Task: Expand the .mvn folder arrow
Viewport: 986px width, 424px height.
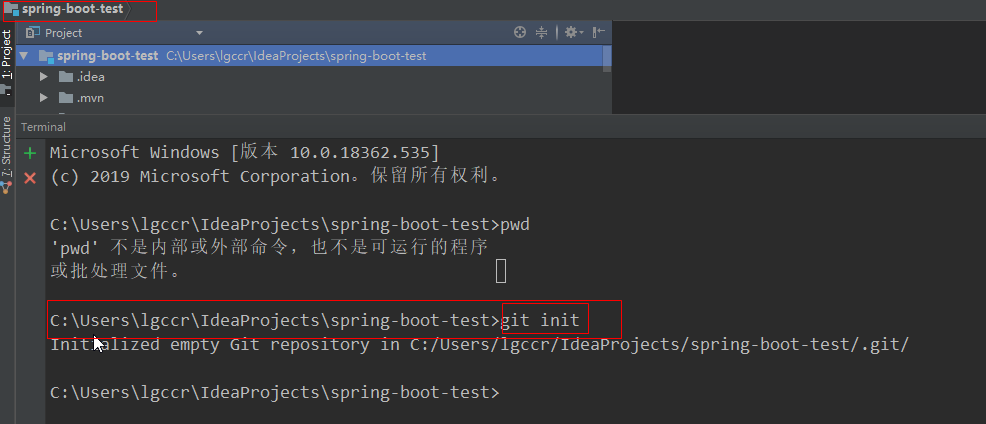Action: [43, 97]
